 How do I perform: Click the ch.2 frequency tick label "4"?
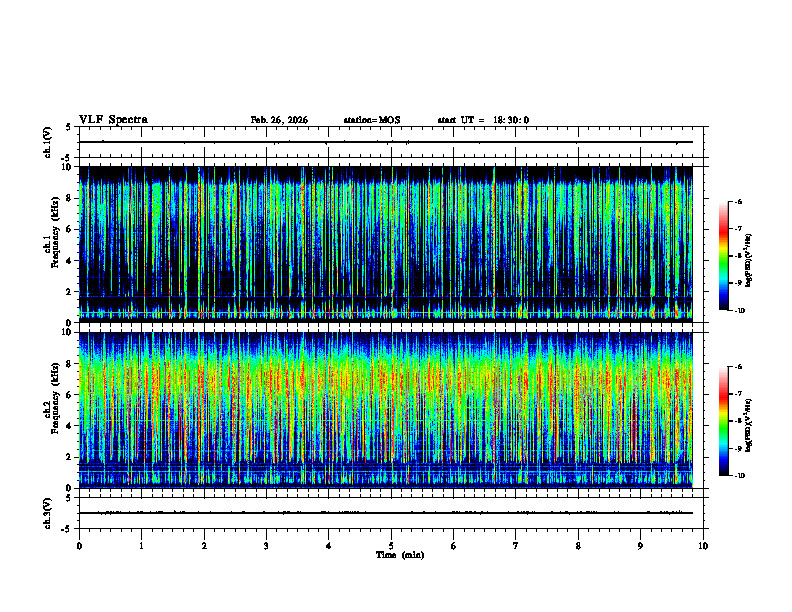pos(70,426)
